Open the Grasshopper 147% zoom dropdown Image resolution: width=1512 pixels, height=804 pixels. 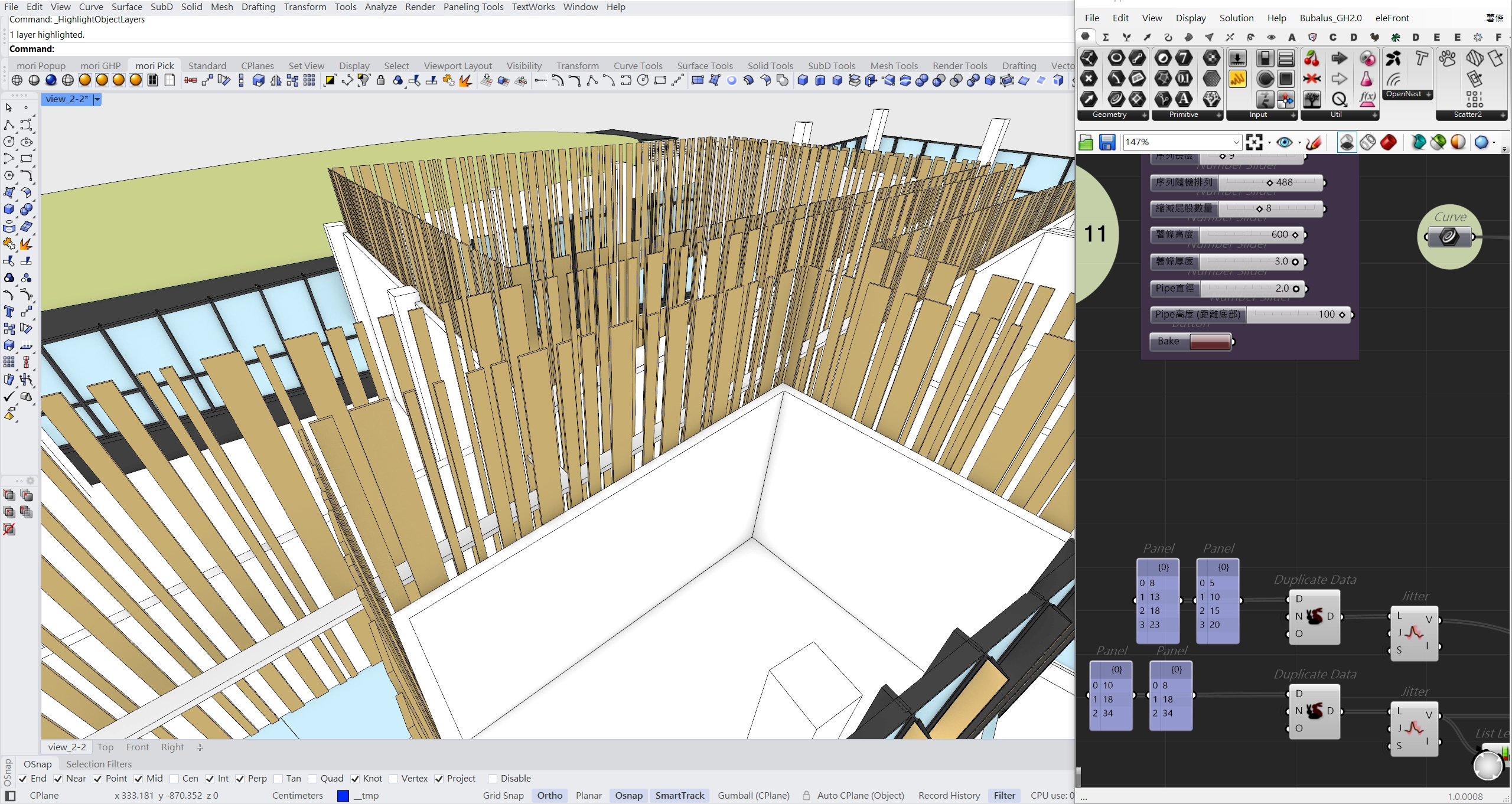pyautogui.click(x=1236, y=142)
